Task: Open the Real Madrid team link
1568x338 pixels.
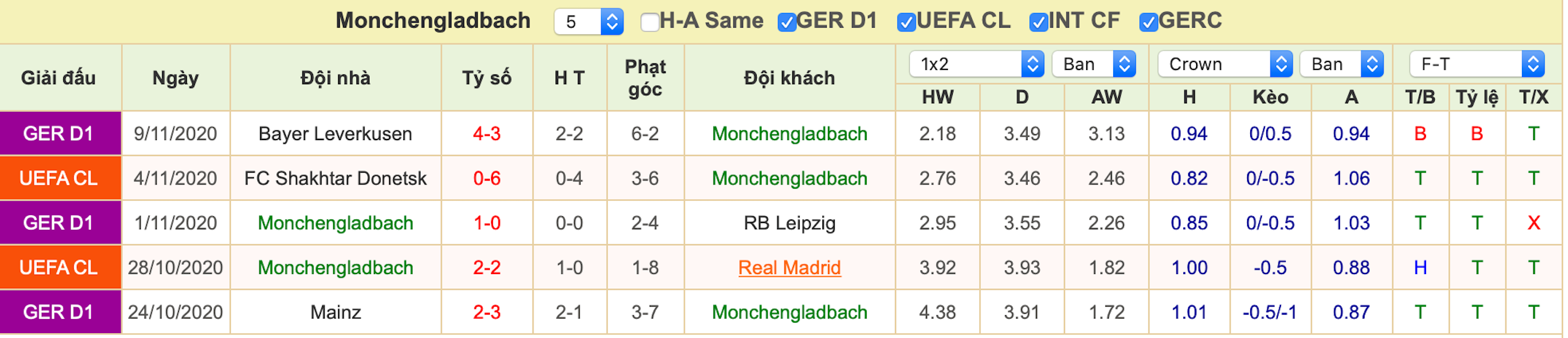Action: (x=789, y=268)
